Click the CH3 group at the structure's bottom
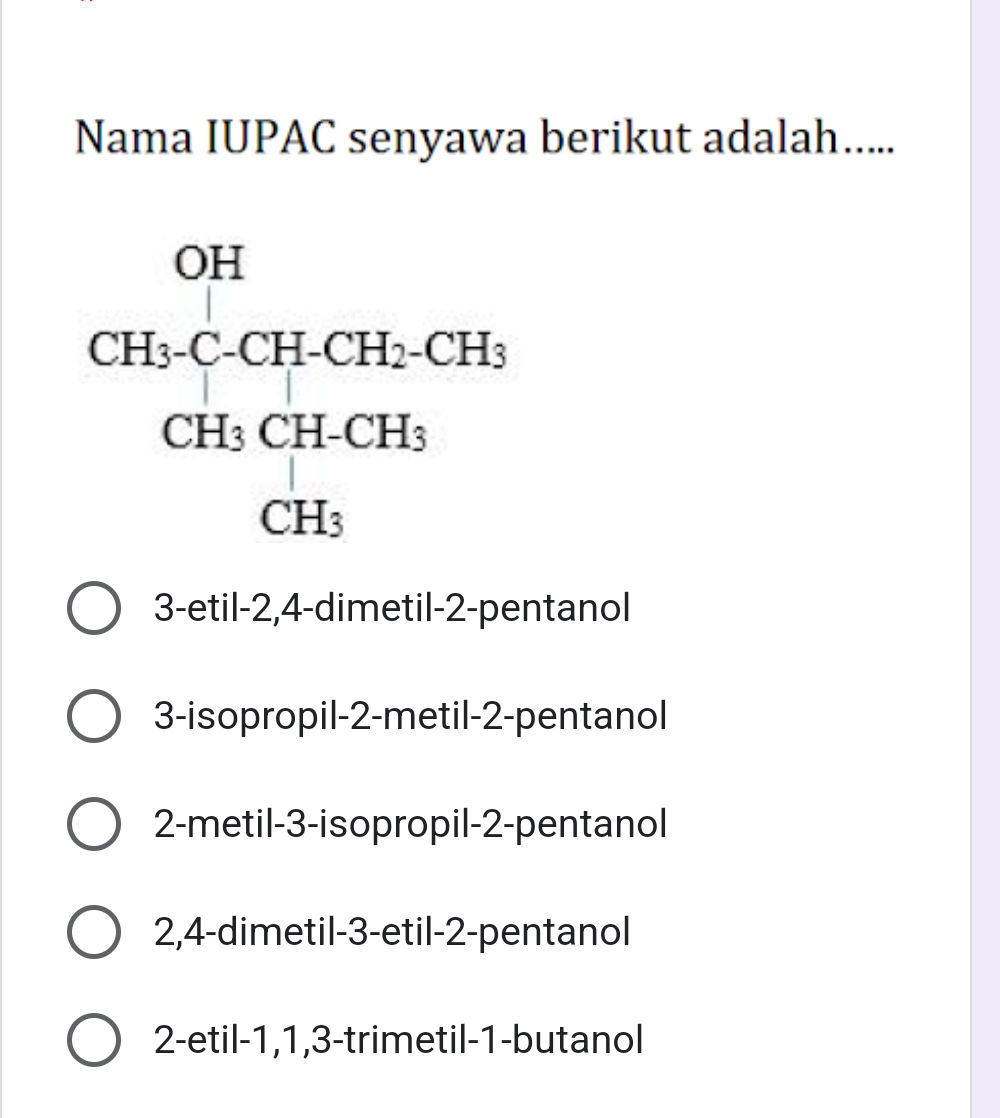The width and height of the screenshot is (1000, 1118). [303, 516]
